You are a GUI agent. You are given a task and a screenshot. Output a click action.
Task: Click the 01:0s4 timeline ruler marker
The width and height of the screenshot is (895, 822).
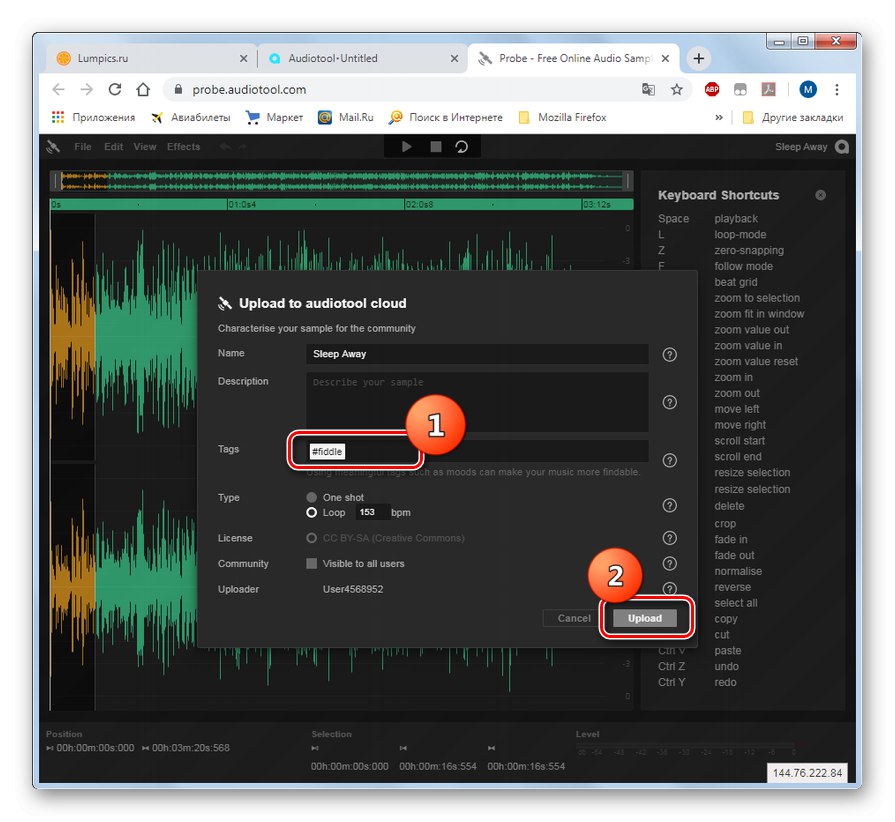[x=242, y=204]
